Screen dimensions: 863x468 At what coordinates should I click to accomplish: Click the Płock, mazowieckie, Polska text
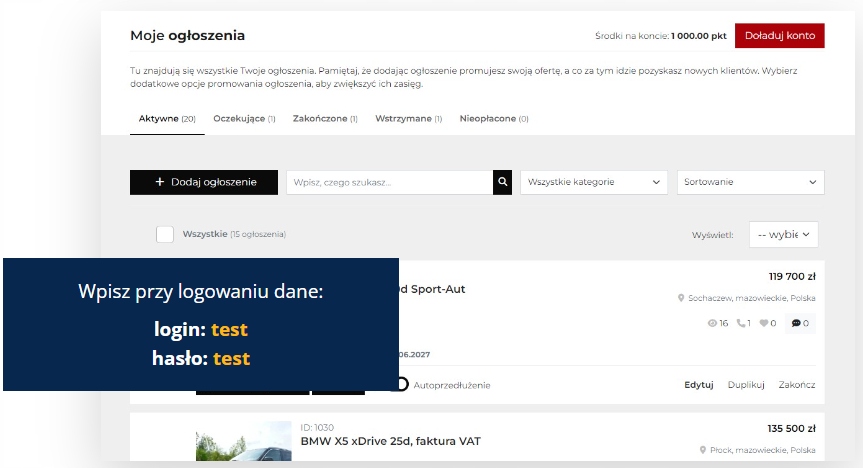pyautogui.click(x=762, y=450)
